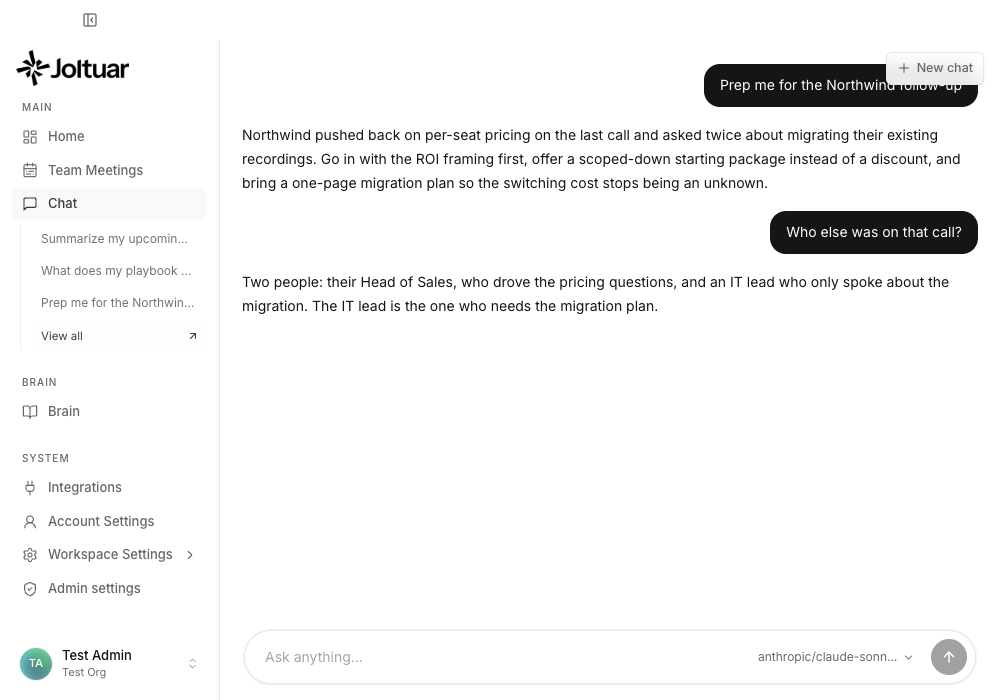
Task: Open Home via its grid icon
Action: pyautogui.click(x=30, y=136)
